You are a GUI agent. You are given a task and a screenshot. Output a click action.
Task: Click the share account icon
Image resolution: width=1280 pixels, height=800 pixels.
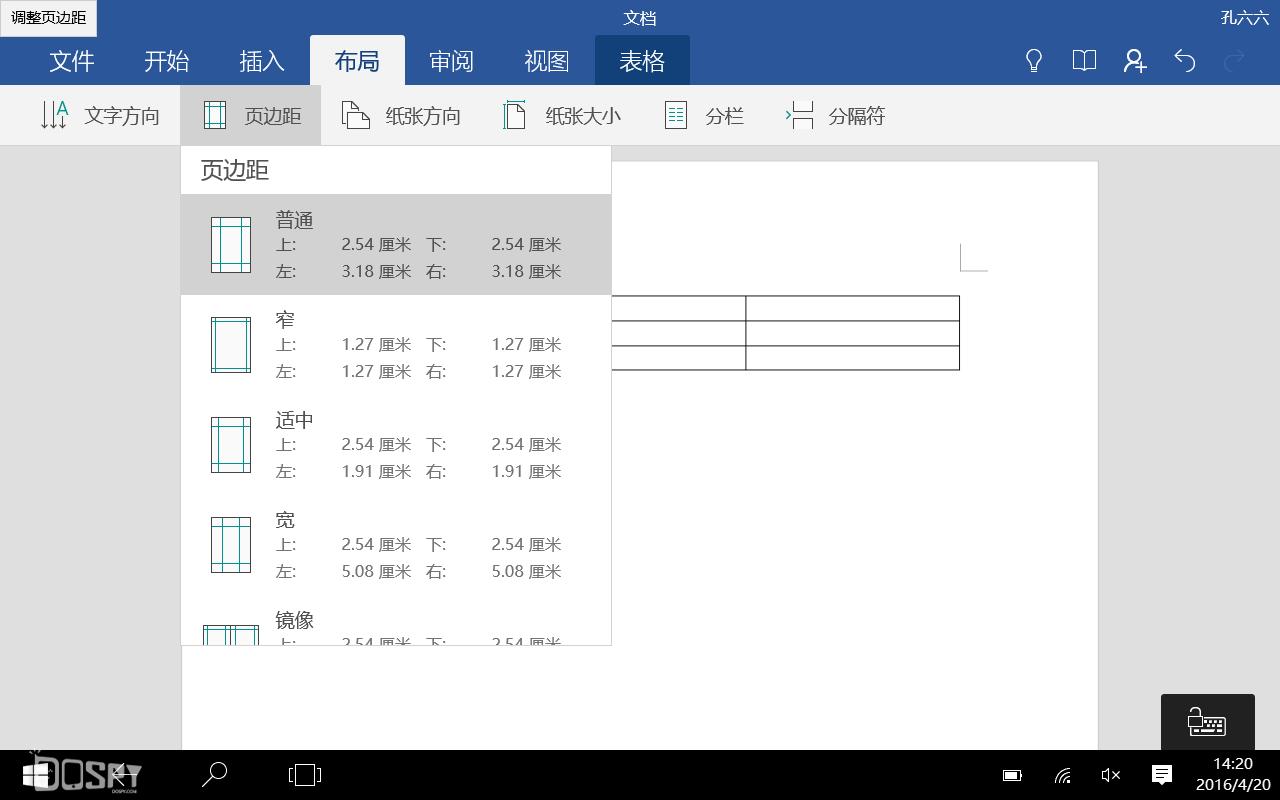(x=1134, y=61)
